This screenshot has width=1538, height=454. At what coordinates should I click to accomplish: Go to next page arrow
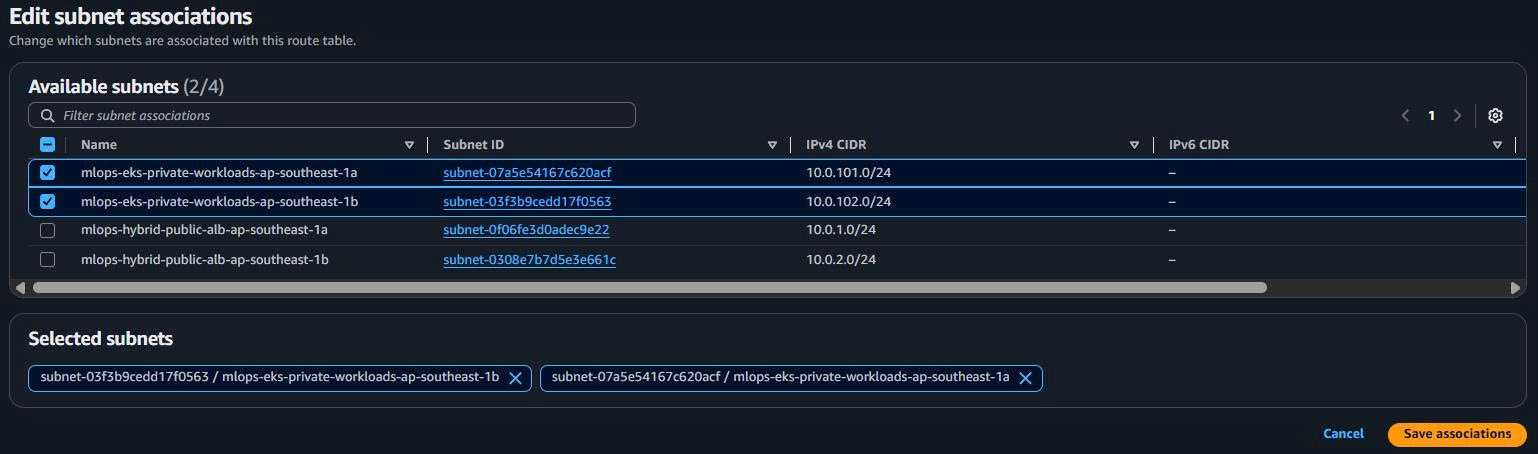coord(1457,115)
